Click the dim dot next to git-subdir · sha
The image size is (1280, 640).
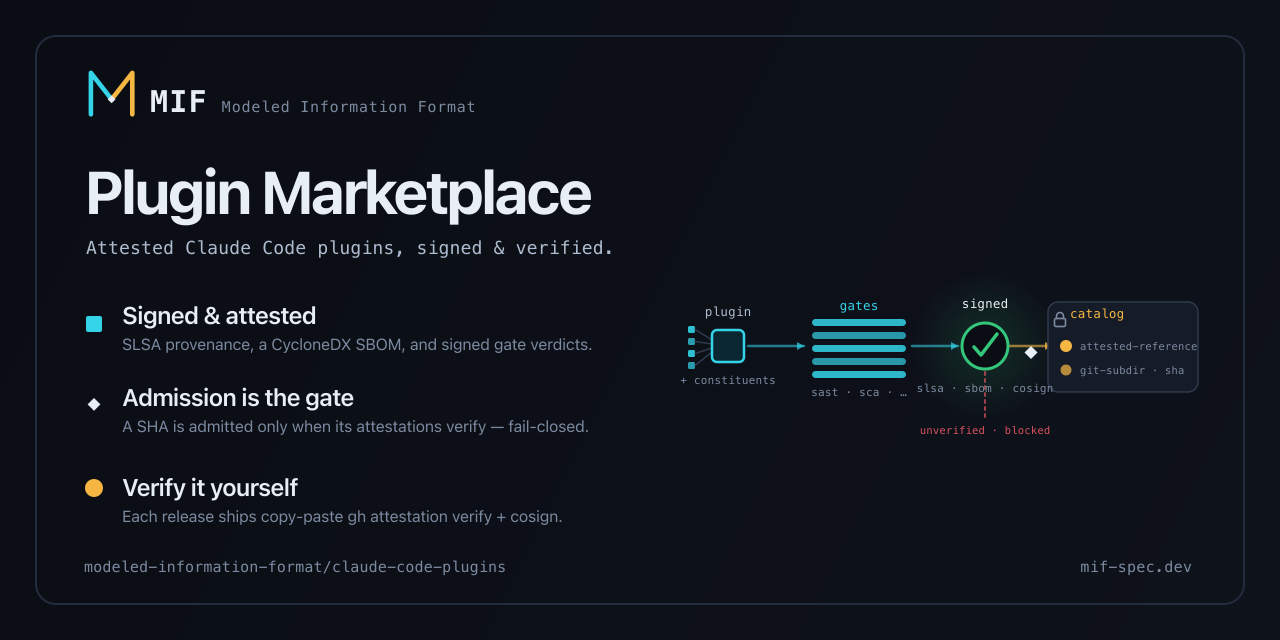[1066, 370]
